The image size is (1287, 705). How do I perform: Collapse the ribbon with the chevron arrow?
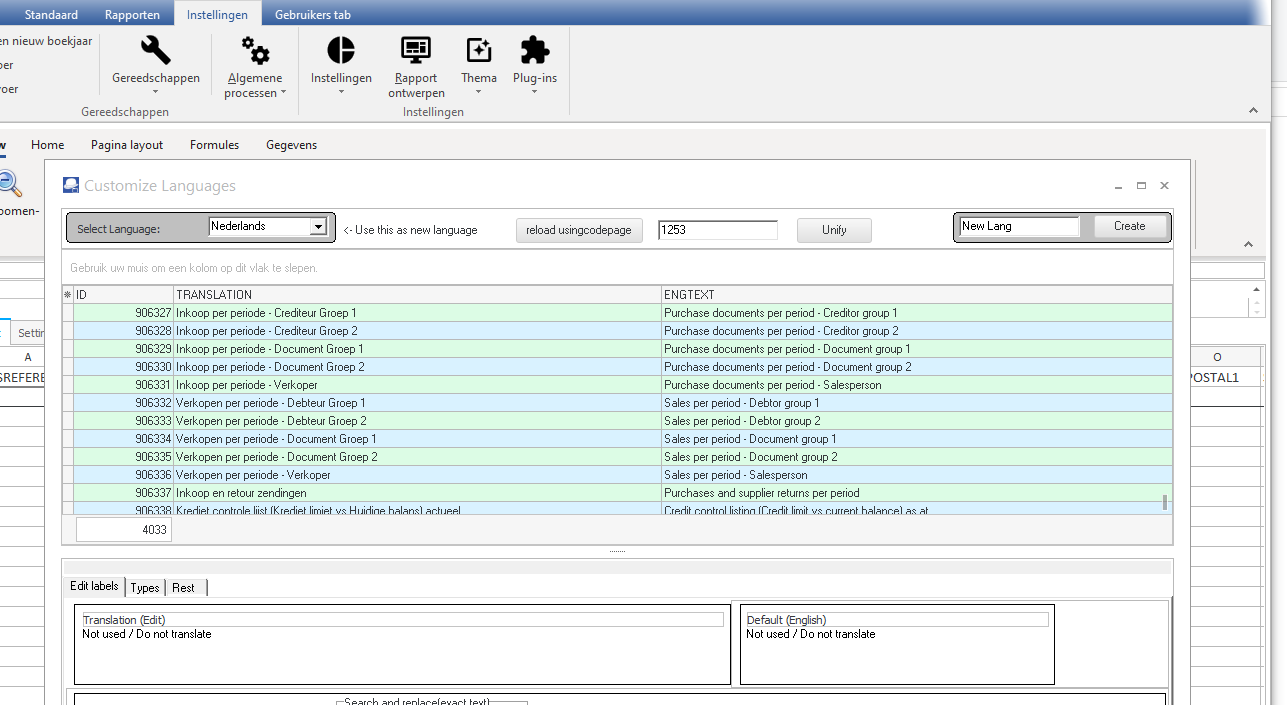(1254, 110)
